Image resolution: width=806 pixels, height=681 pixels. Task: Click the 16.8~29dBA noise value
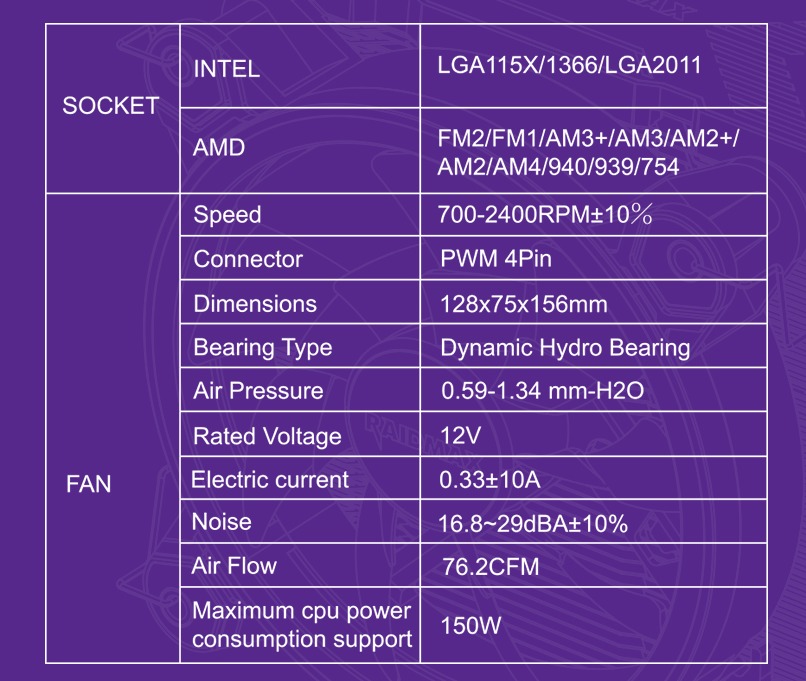(x=533, y=524)
